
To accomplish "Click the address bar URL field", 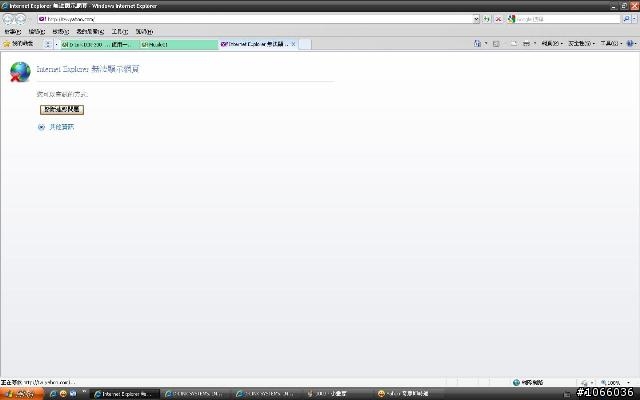I will [x=255, y=19].
